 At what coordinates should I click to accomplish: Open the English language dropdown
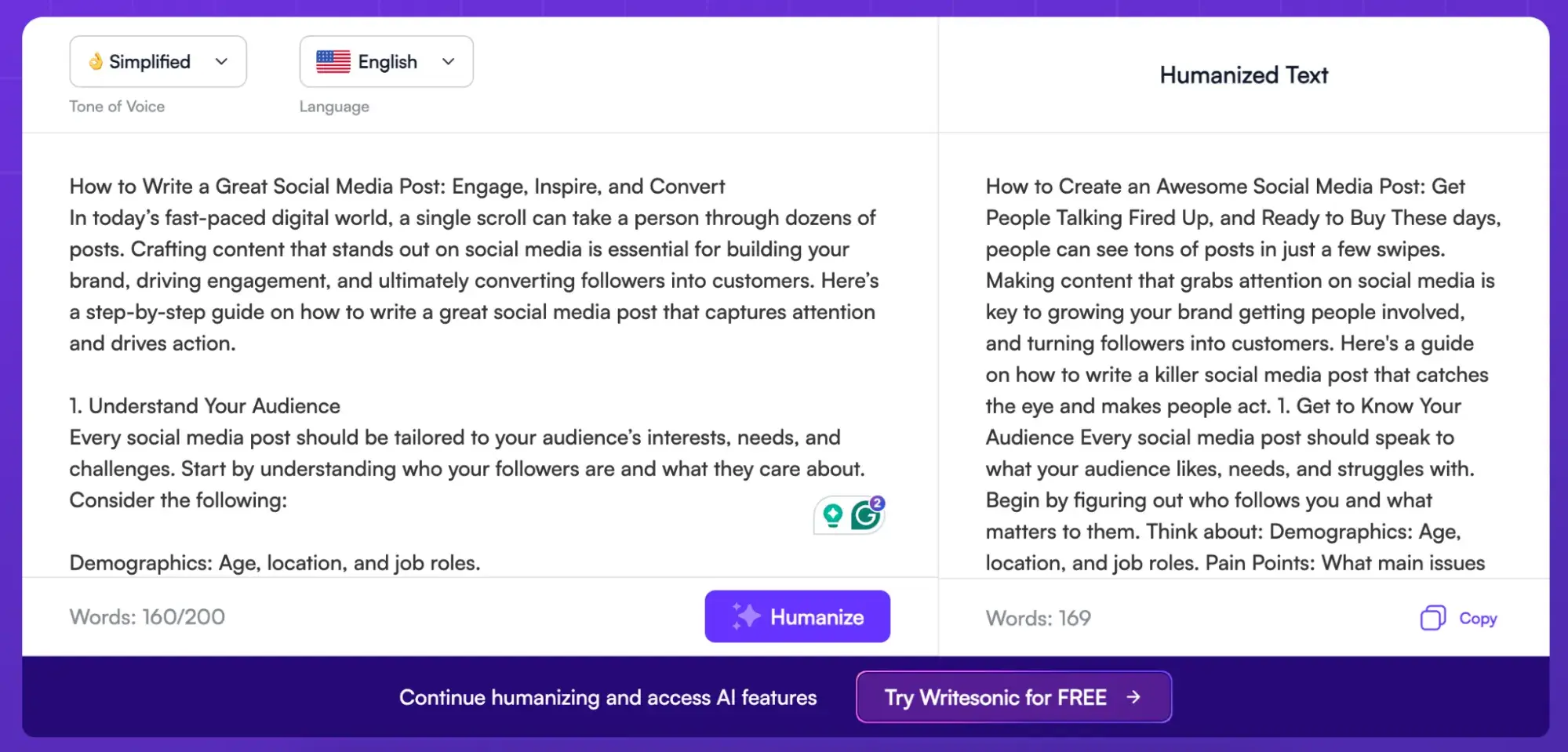tap(386, 61)
